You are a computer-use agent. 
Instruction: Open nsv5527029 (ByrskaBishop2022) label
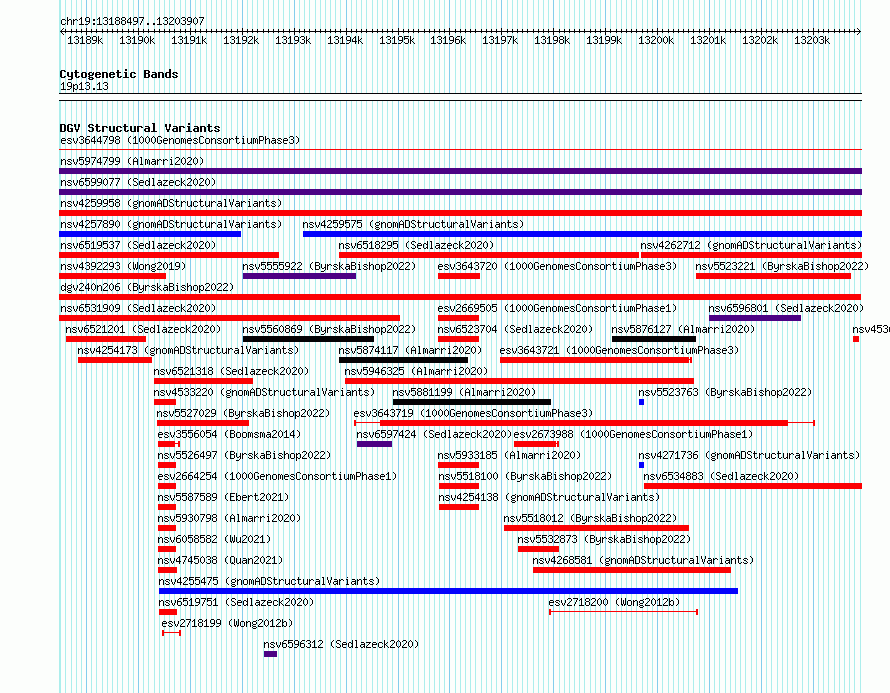point(243,413)
